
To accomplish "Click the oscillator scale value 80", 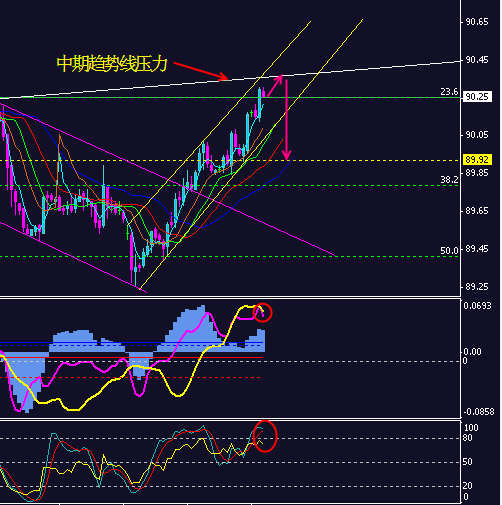I will click(467, 438).
